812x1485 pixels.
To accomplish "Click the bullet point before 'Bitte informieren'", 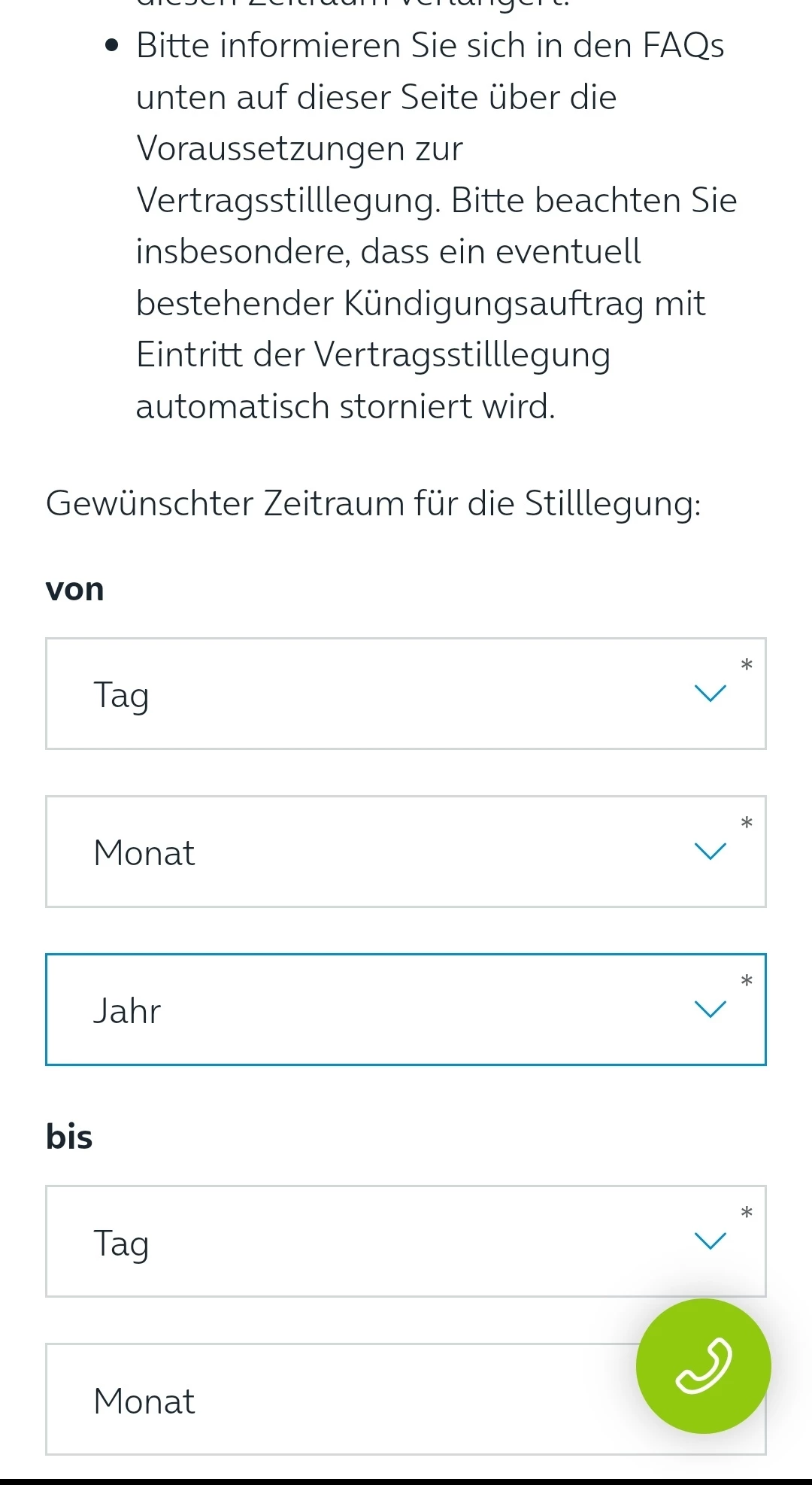I will 113,46.
